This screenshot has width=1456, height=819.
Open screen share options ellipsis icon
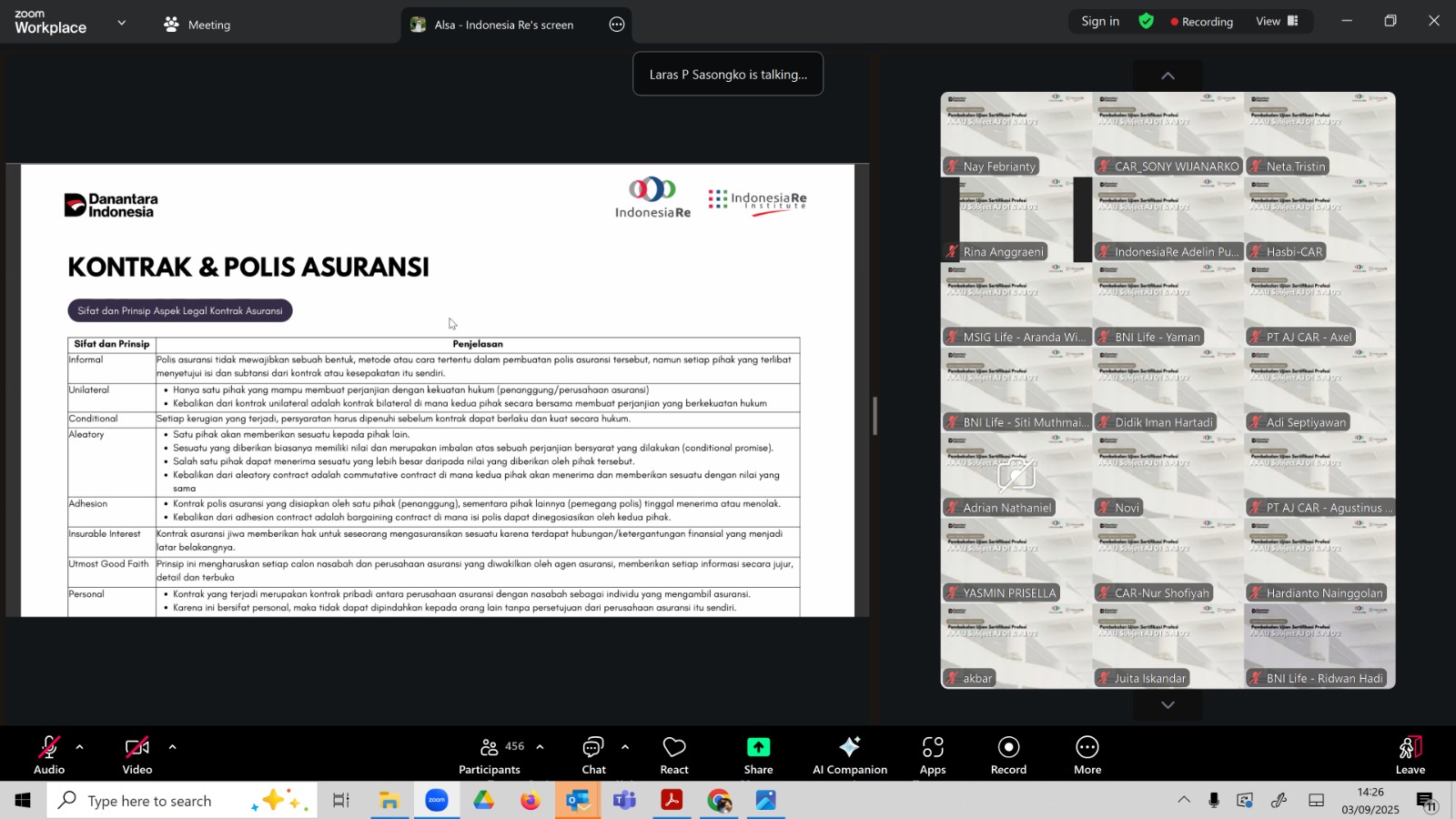tap(617, 25)
